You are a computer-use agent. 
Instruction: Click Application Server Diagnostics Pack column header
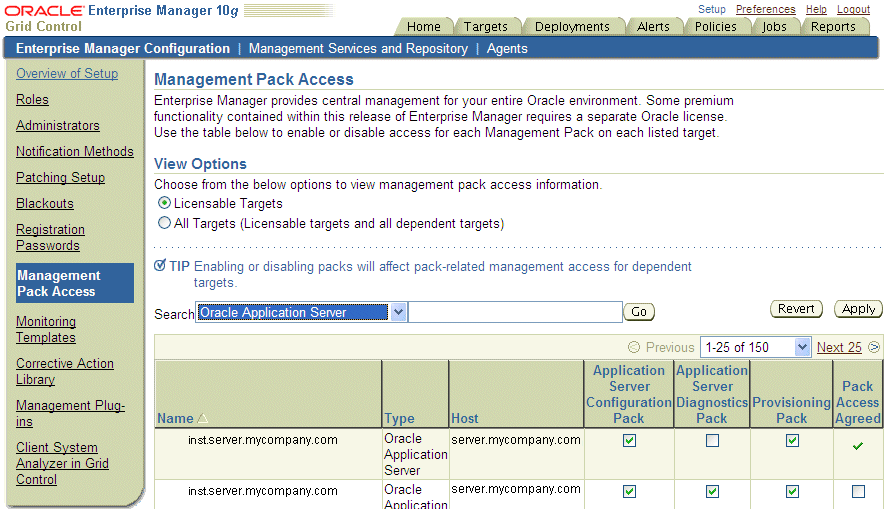[x=712, y=394]
